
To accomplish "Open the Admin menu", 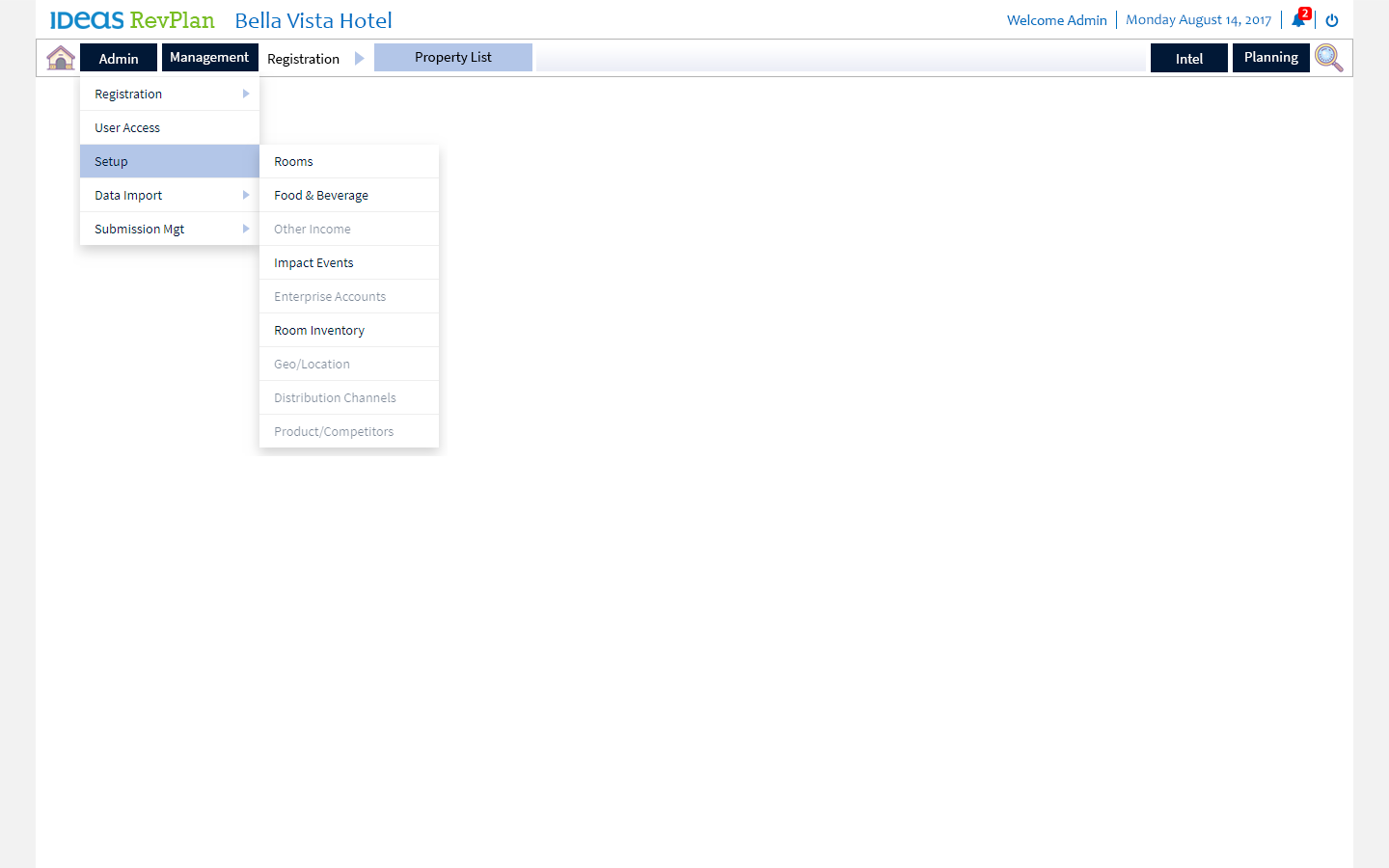I will pyautogui.click(x=118, y=57).
